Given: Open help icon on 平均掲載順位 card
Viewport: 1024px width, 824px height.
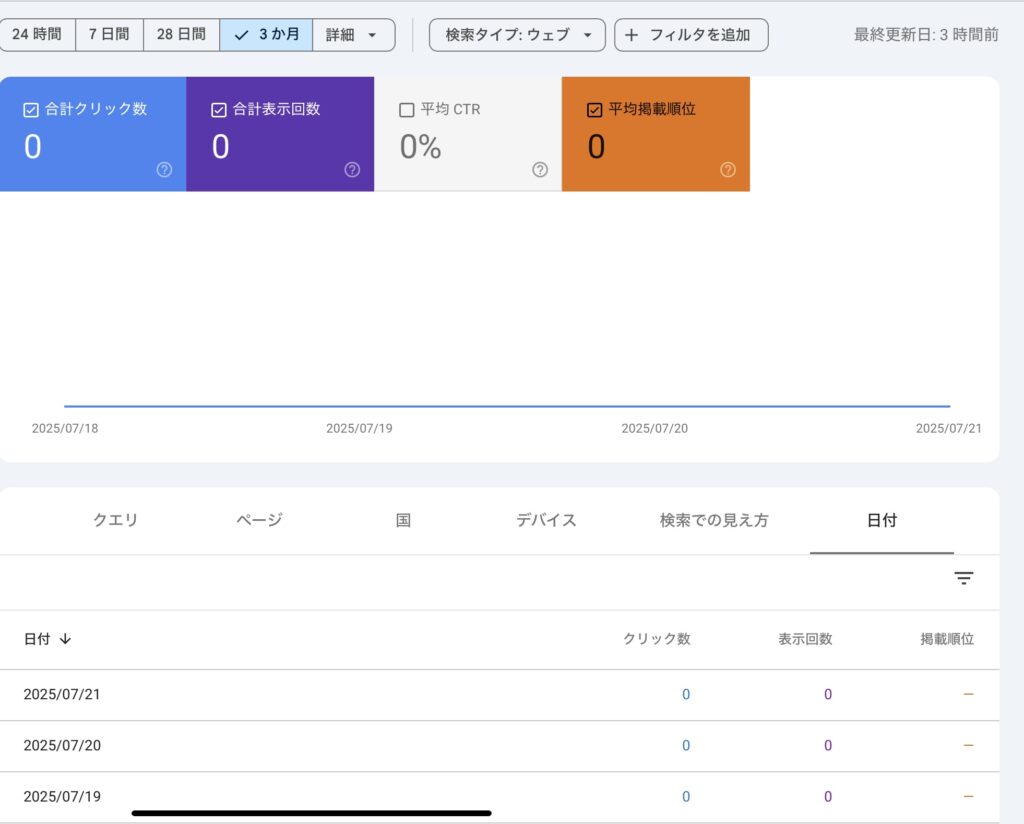Looking at the screenshot, I should [x=728, y=170].
